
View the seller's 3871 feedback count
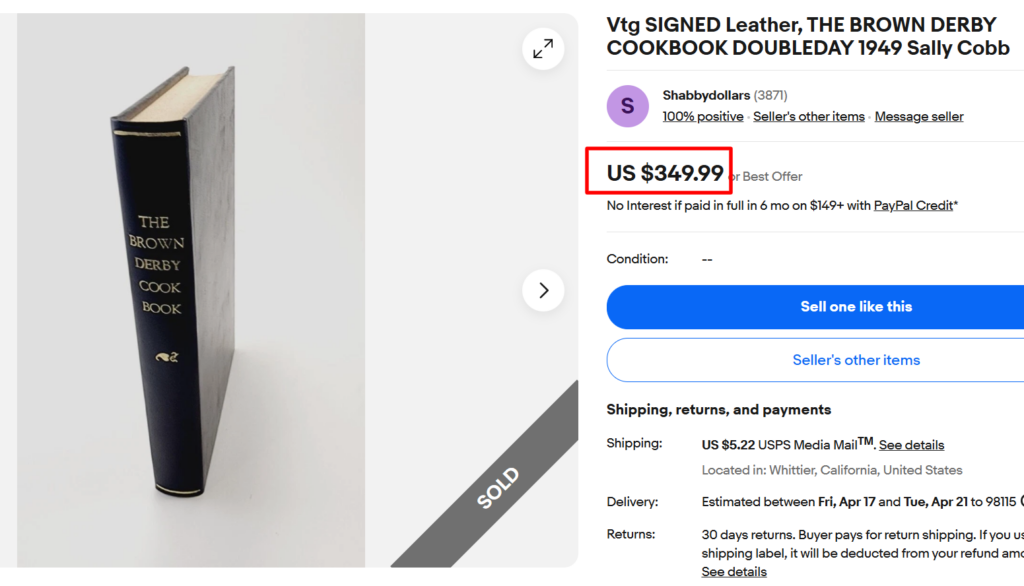(770, 95)
